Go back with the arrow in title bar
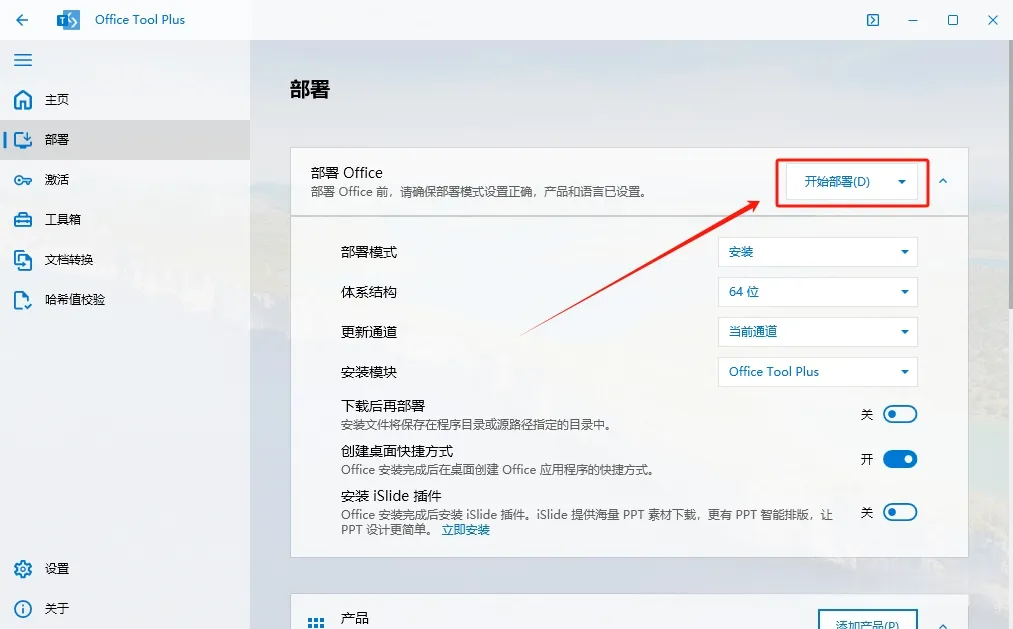 (22, 20)
